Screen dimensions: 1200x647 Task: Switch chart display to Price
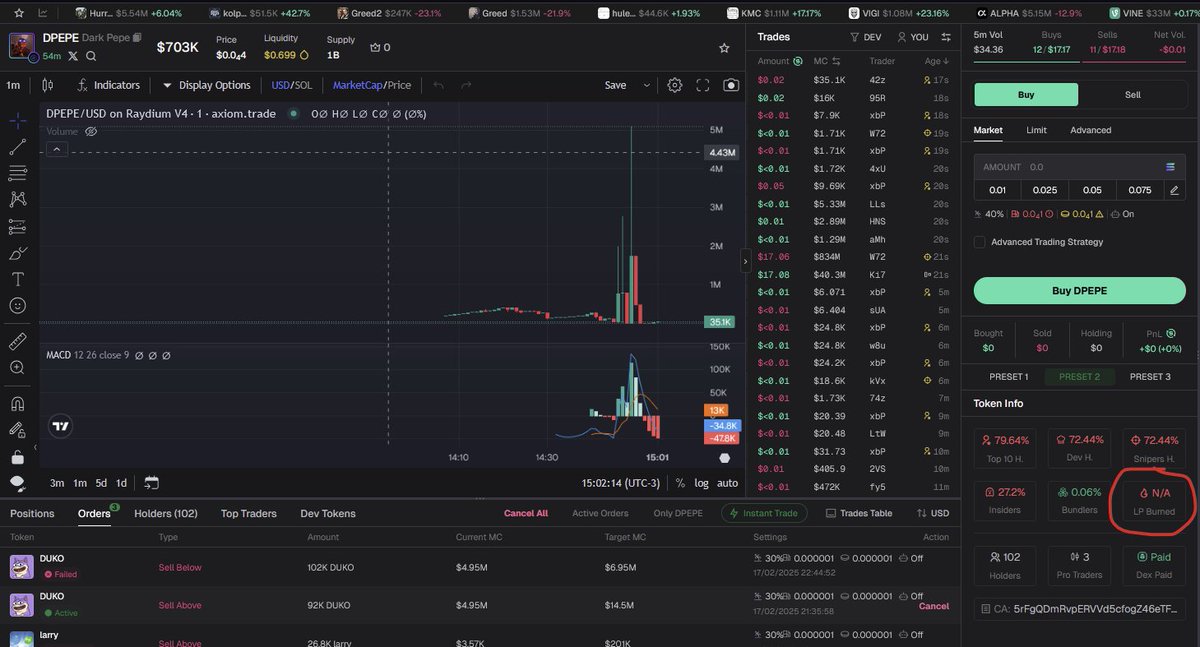(x=398, y=85)
